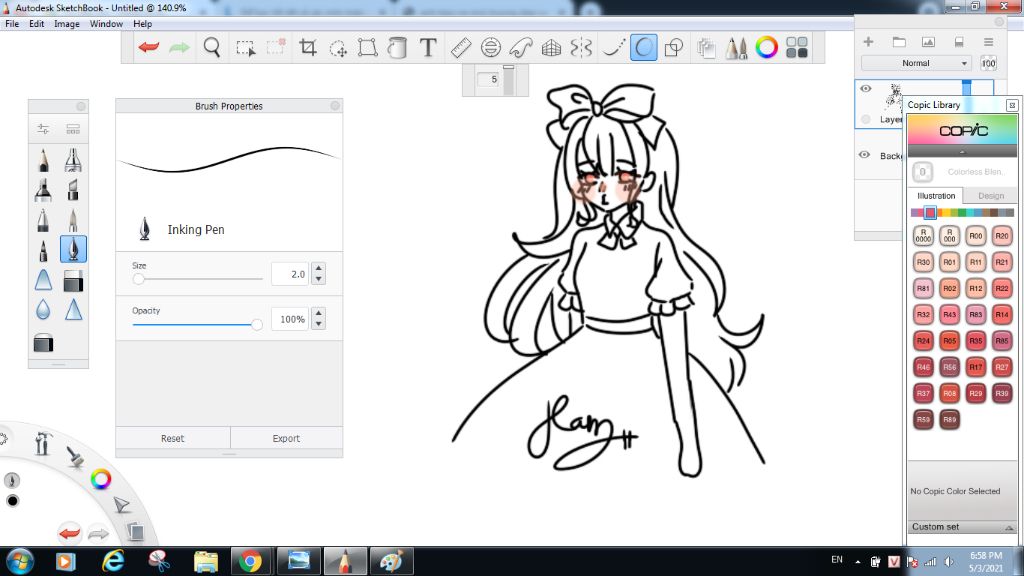Image resolution: width=1024 pixels, height=576 pixels.
Task: Open the Color Wheel editor
Action: 767,47
